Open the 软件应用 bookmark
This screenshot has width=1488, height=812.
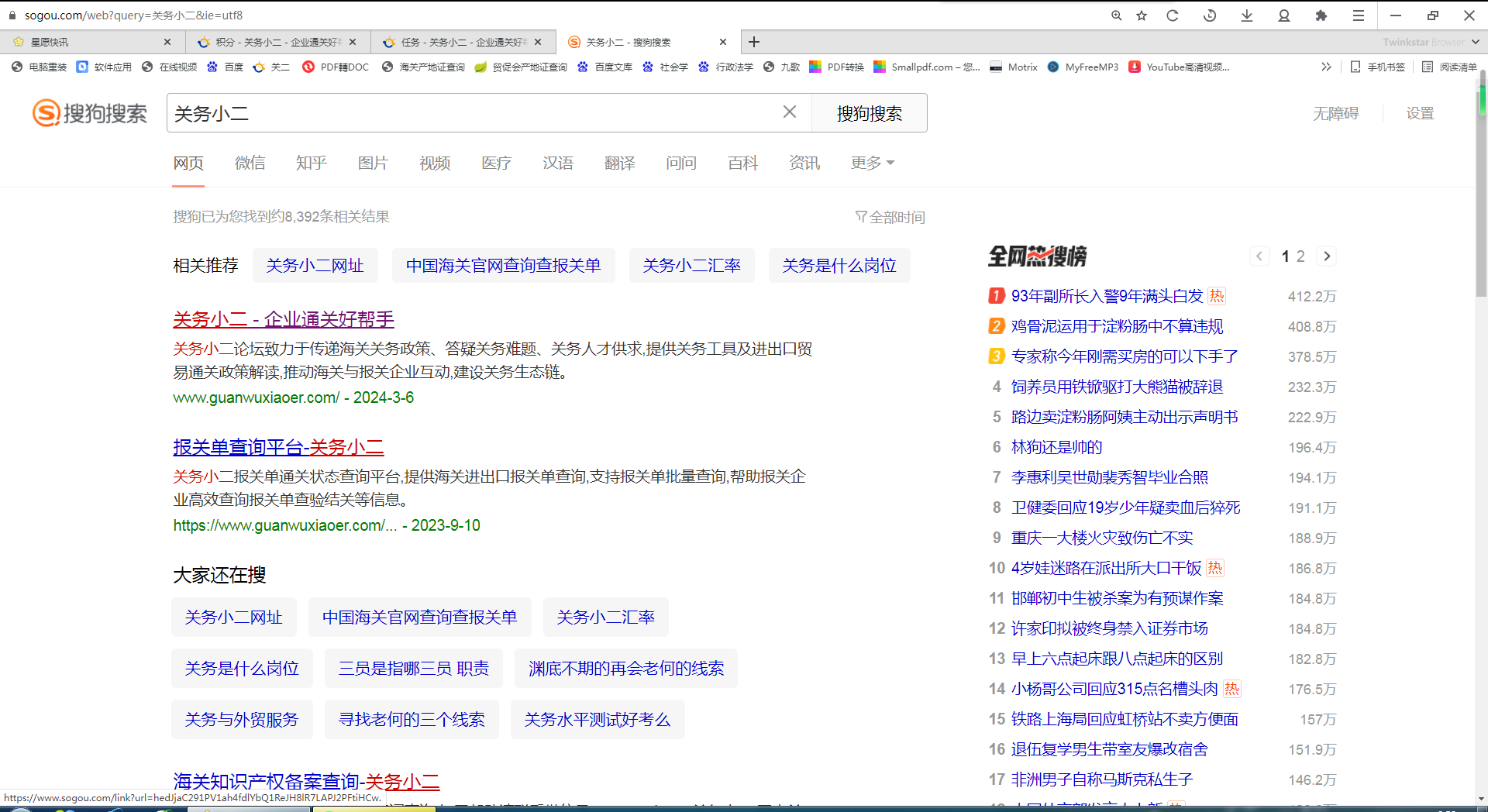(105, 67)
